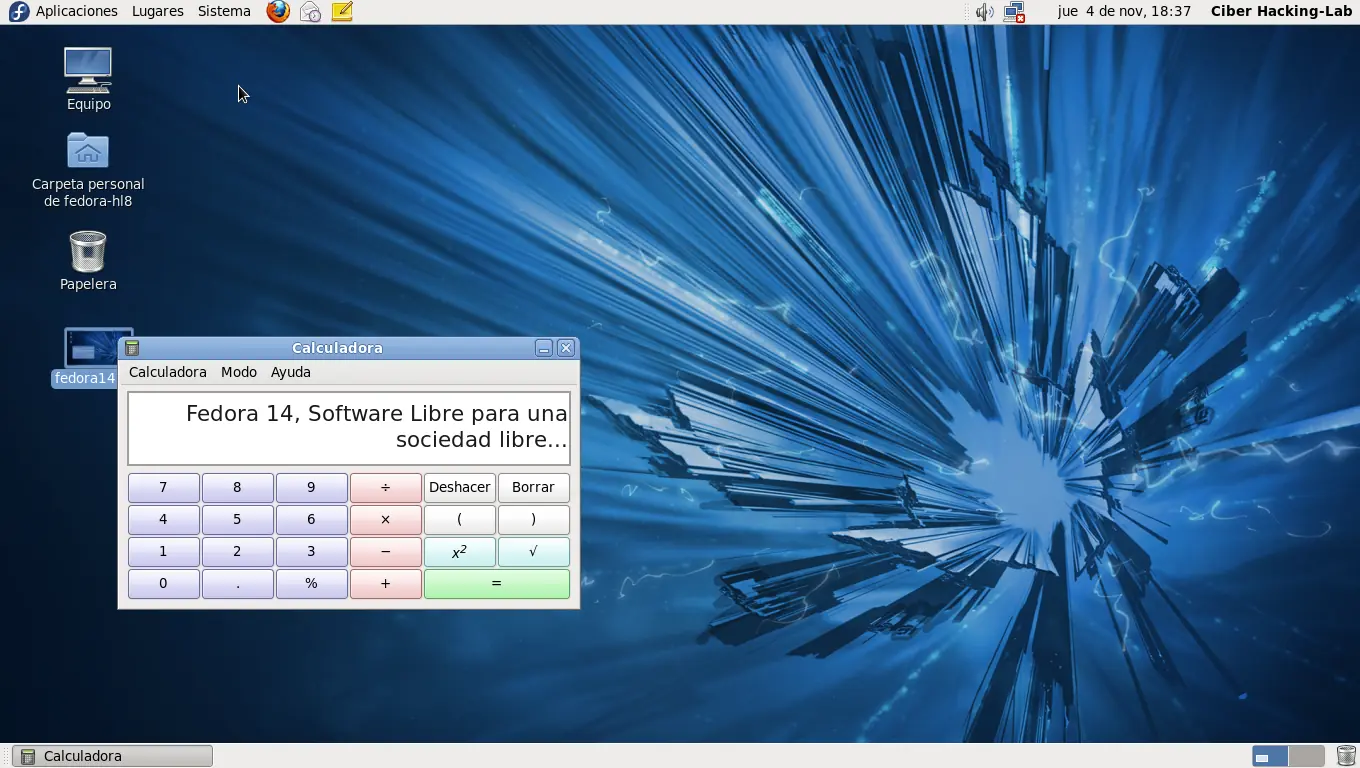This screenshot has width=1360, height=768.
Task: Click the trash applet in the bottom panel
Action: pyautogui.click(x=1346, y=756)
